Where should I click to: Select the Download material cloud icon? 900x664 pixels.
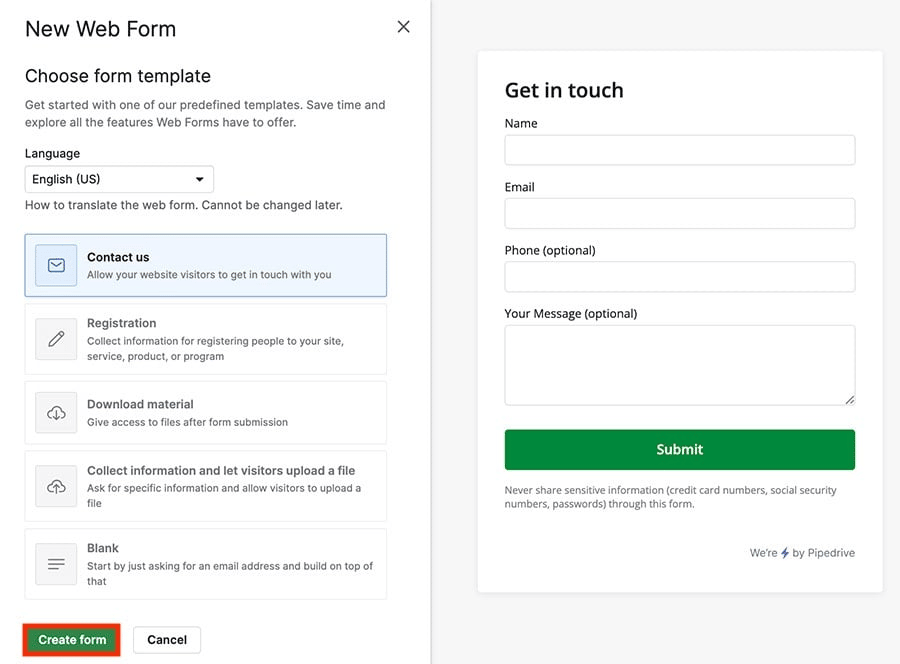(x=55, y=412)
